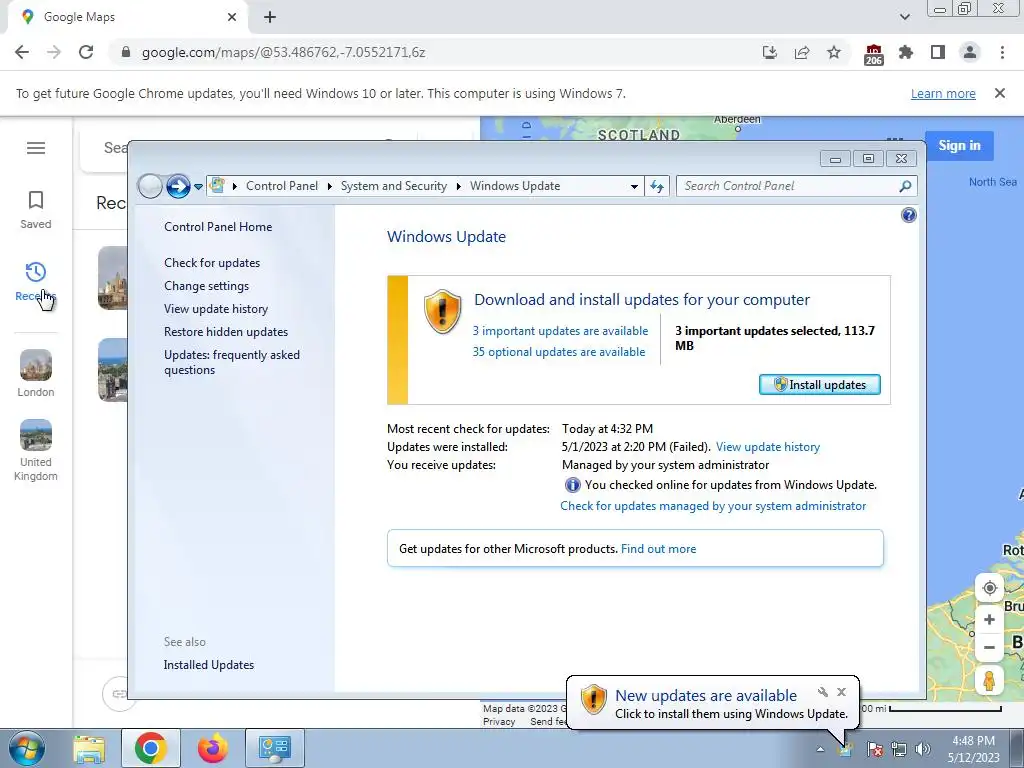Click the Chrome back arrow
The height and width of the screenshot is (768, 1024).
coord(22,52)
